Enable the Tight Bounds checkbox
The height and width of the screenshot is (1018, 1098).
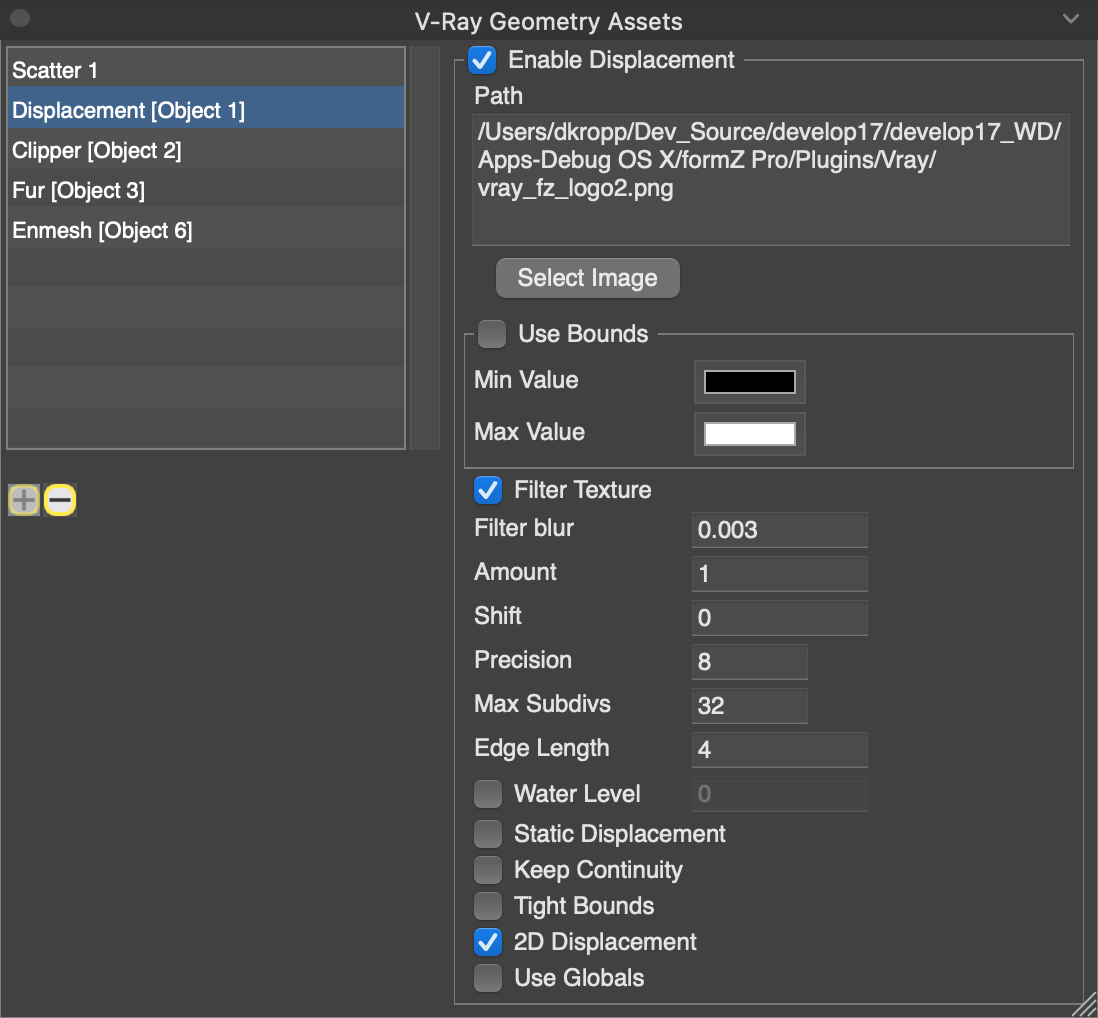pyautogui.click(x=488, y=906)
